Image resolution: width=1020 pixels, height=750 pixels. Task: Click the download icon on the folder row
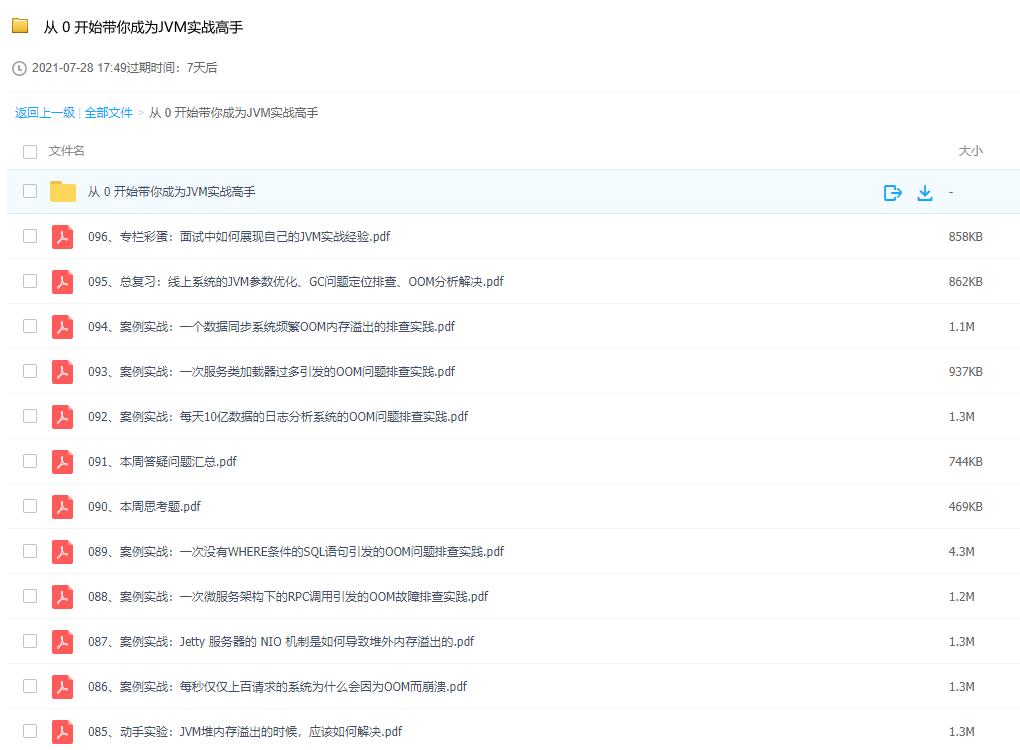[924, 192]
